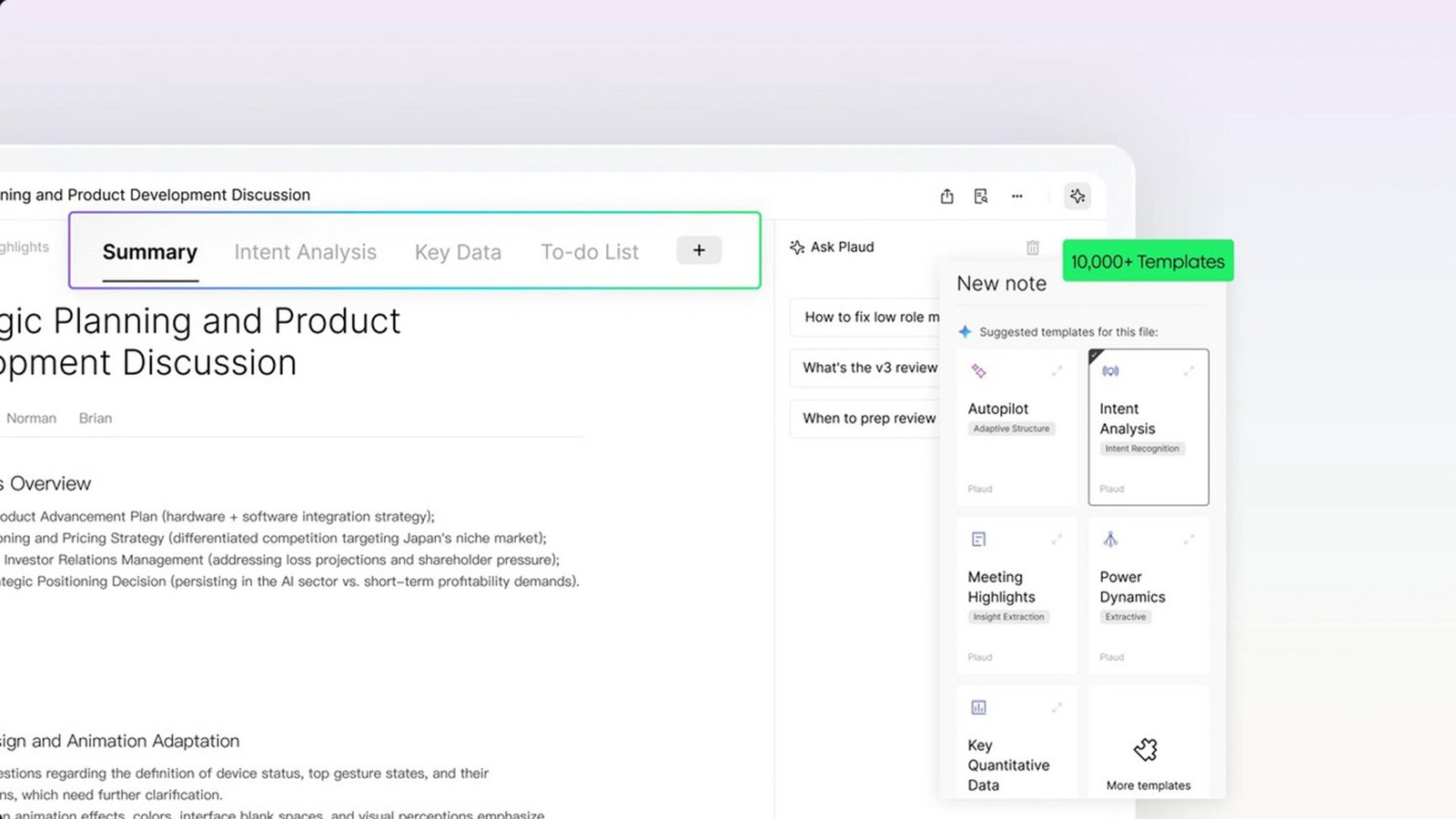
Task: Expand the Power Dynamics template preview
Action: point(1189,539)
